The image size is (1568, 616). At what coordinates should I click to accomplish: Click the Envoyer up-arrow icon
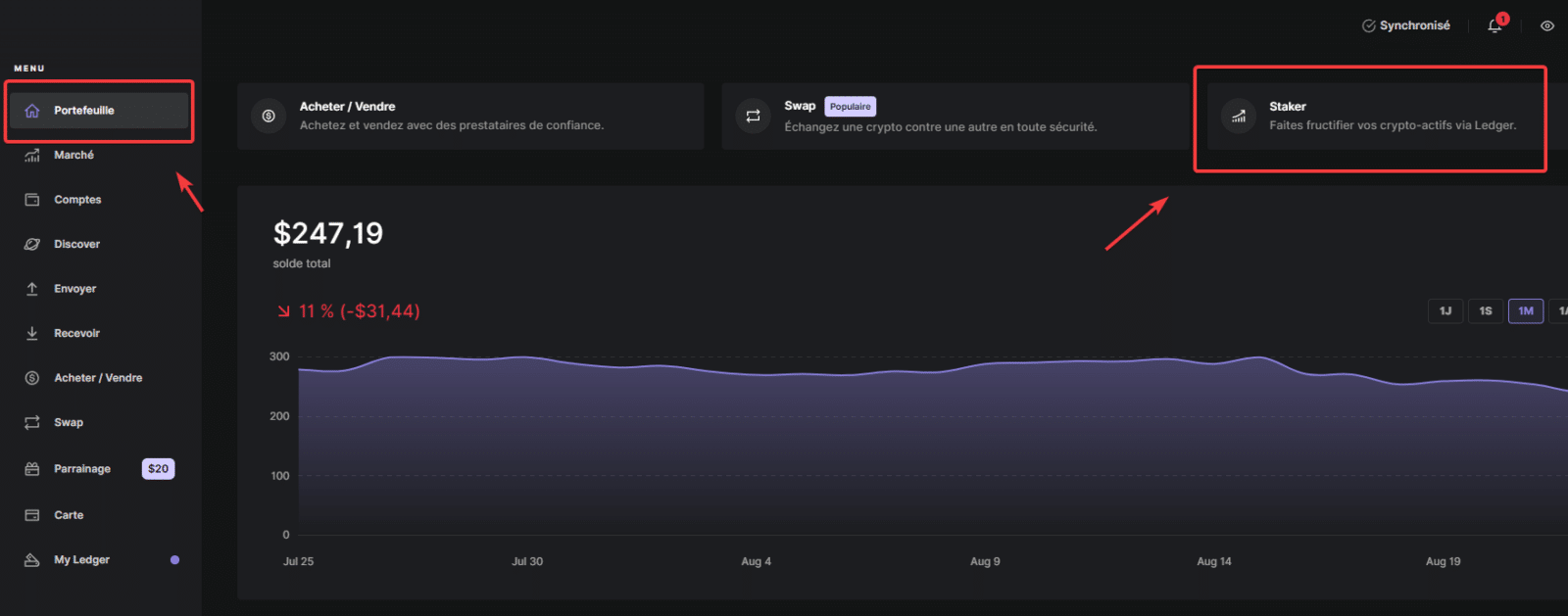point(32,289)
